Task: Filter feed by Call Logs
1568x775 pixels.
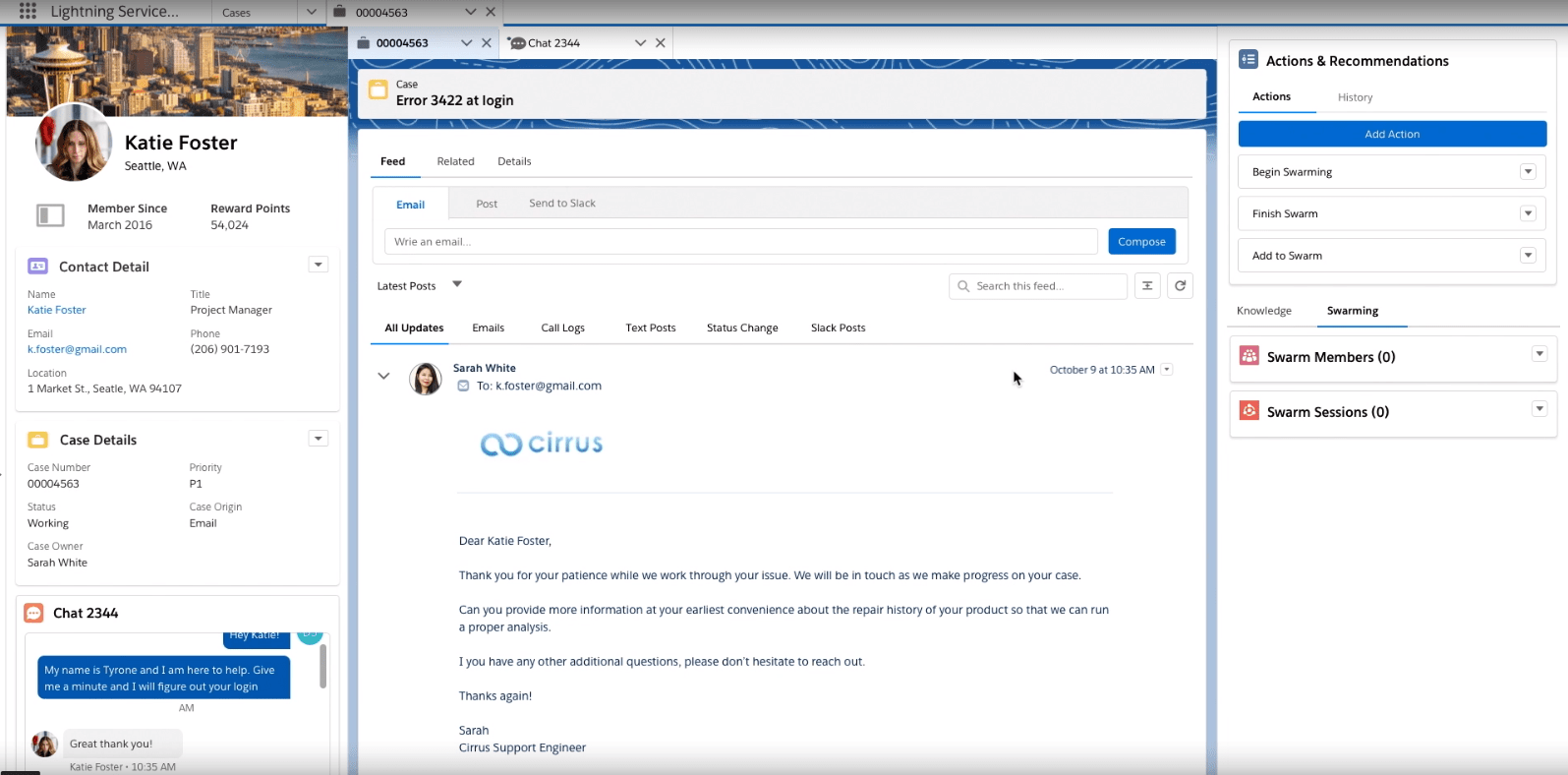Action: [x=562, y=328]
